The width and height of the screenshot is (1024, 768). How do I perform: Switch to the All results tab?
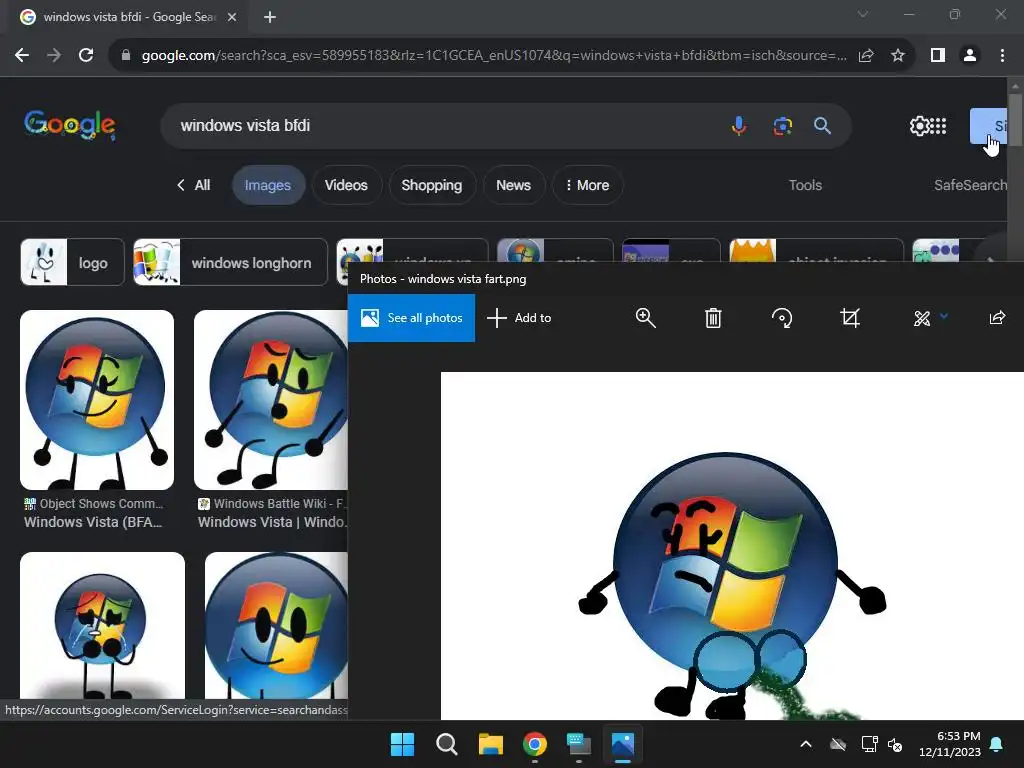click(193, 185)
